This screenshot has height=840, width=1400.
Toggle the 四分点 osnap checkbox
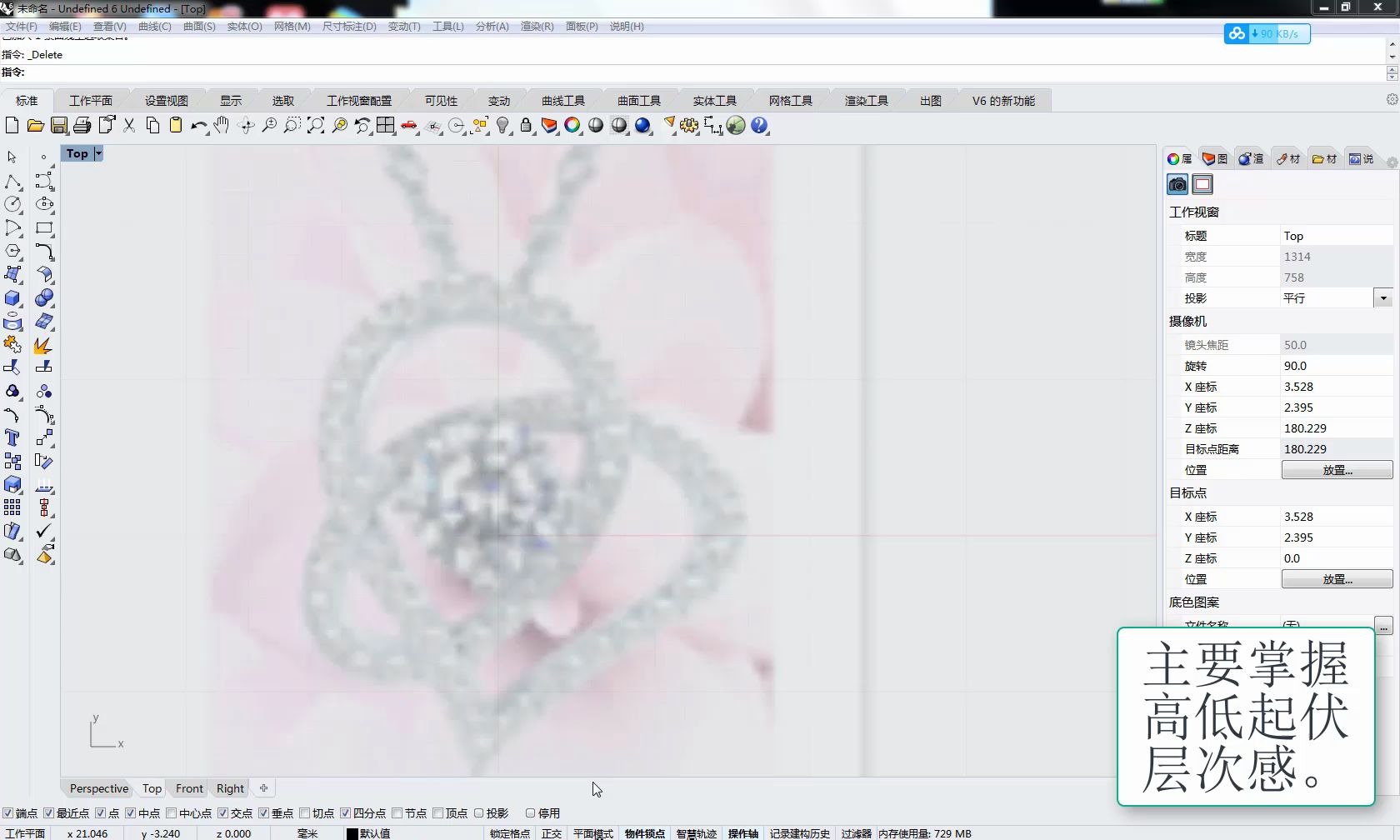pyautogui.click(x=345, y=813)
